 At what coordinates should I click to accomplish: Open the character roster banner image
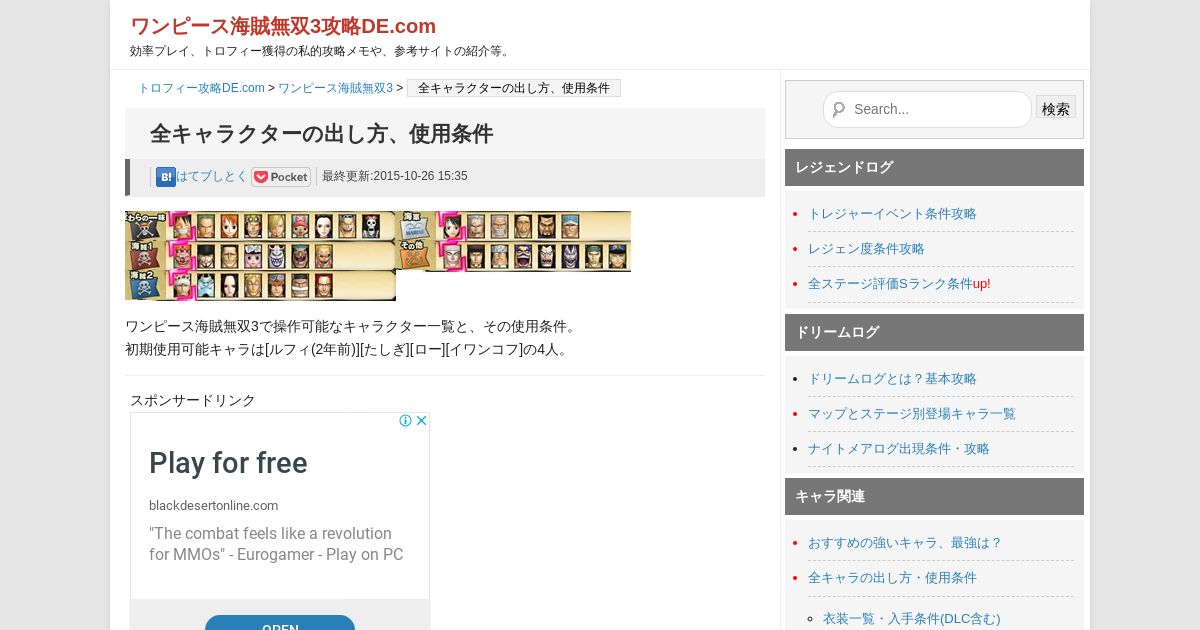[378, 256]
